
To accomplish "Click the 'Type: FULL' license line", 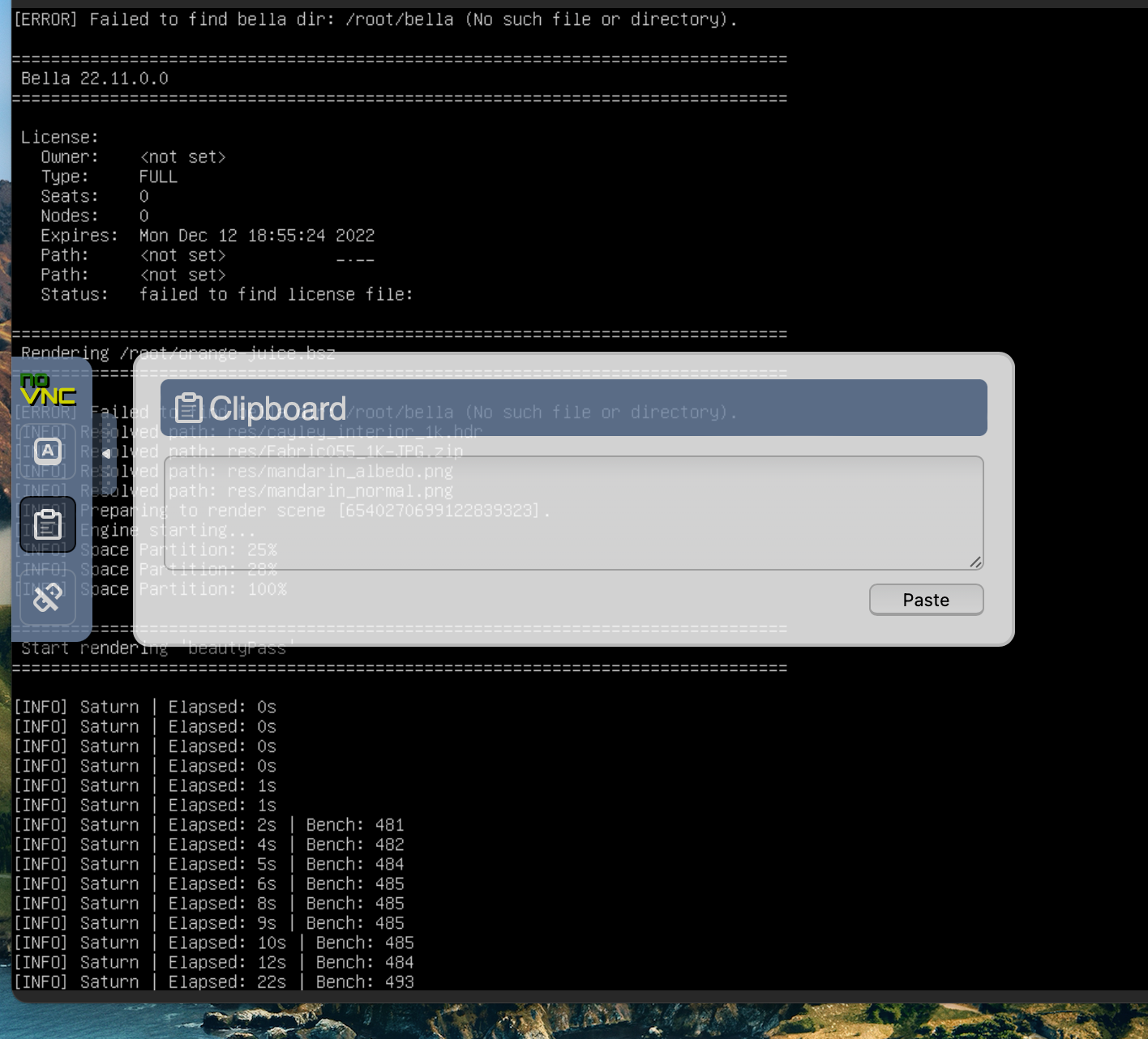I will [x=109, y=177].
